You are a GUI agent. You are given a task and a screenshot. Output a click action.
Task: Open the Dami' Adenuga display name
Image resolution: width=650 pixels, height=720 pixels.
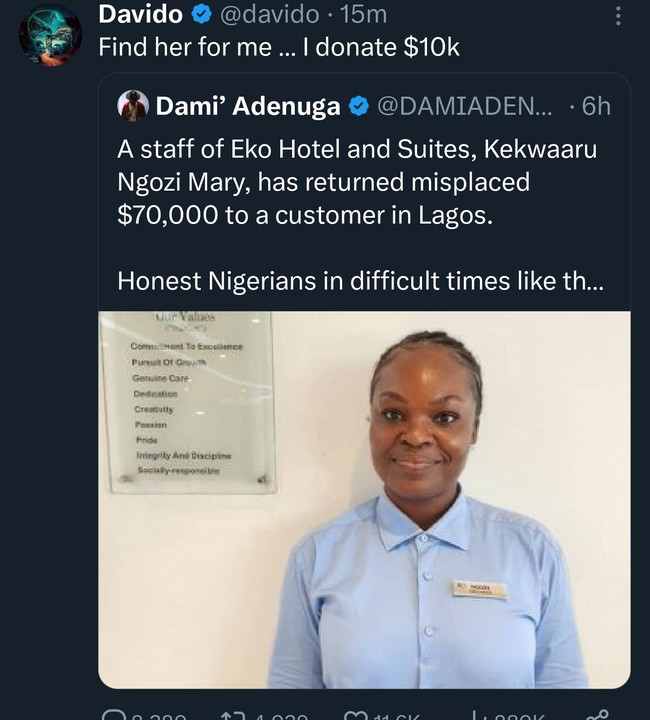(x=248, y=106)
